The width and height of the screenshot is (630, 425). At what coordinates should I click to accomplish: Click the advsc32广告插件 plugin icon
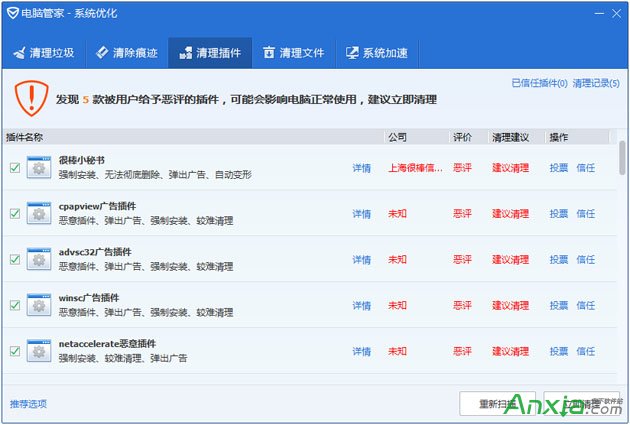tap(39, 260)
